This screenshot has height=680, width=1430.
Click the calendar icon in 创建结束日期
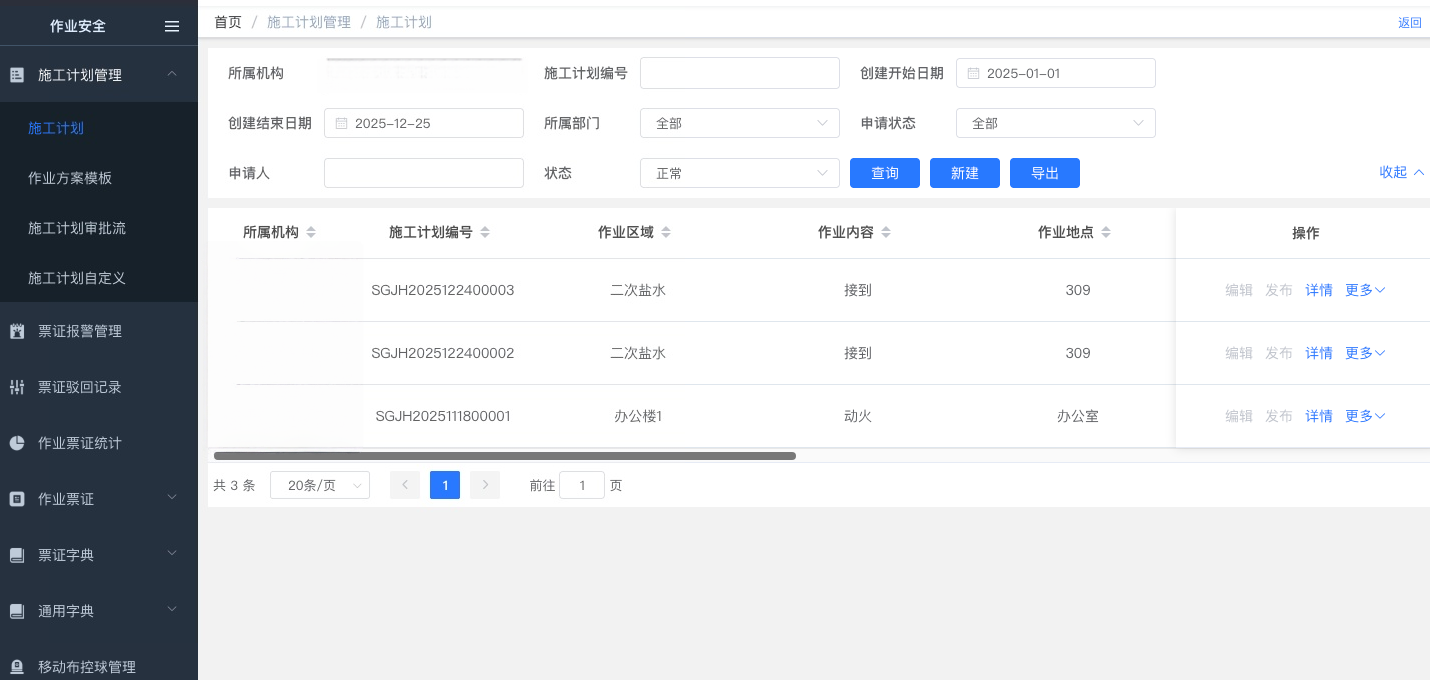(x=341, y=123)
